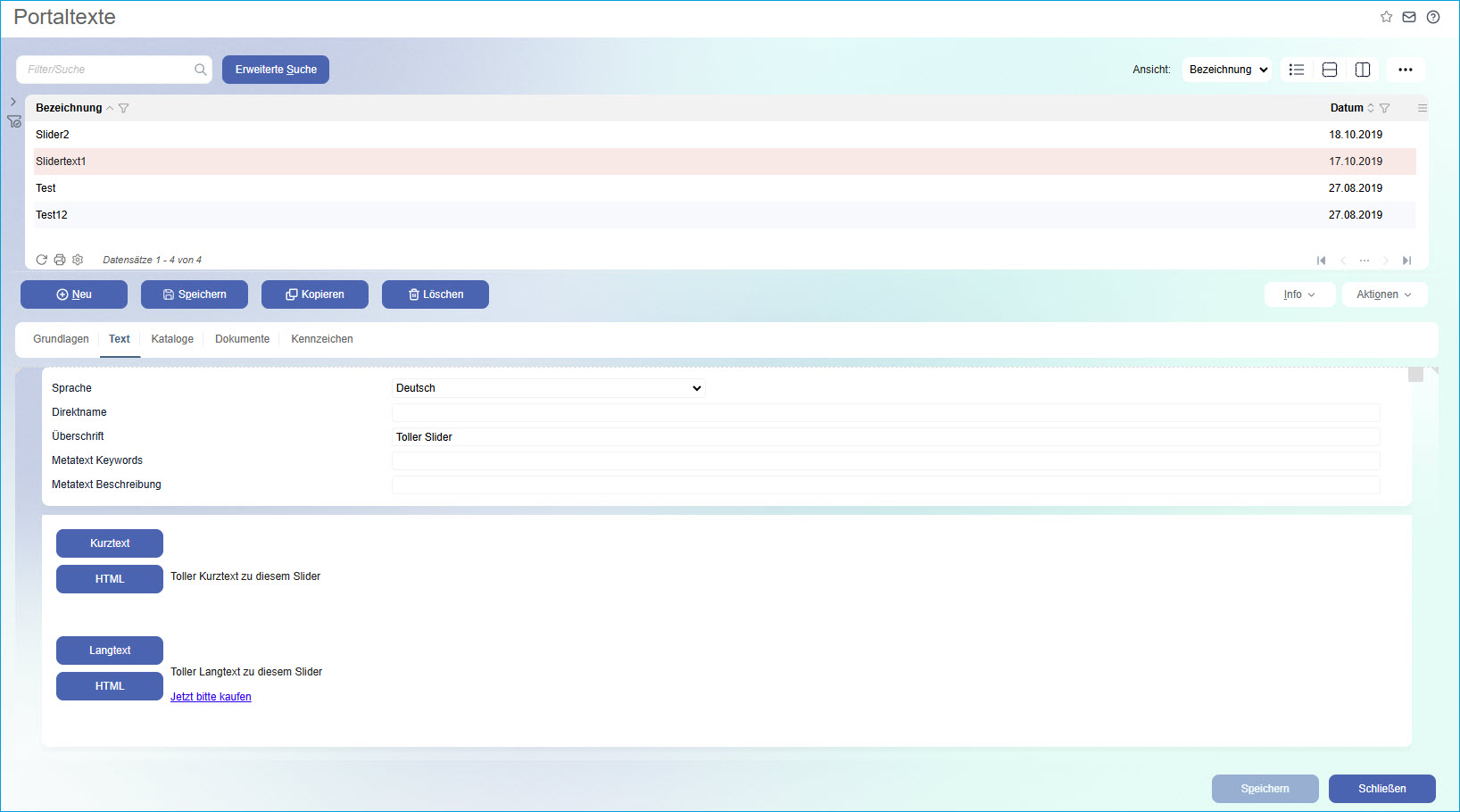Click the Erweiterte Suche button
Viewport: 1460px width, 812px height.
tap(276, 70)
